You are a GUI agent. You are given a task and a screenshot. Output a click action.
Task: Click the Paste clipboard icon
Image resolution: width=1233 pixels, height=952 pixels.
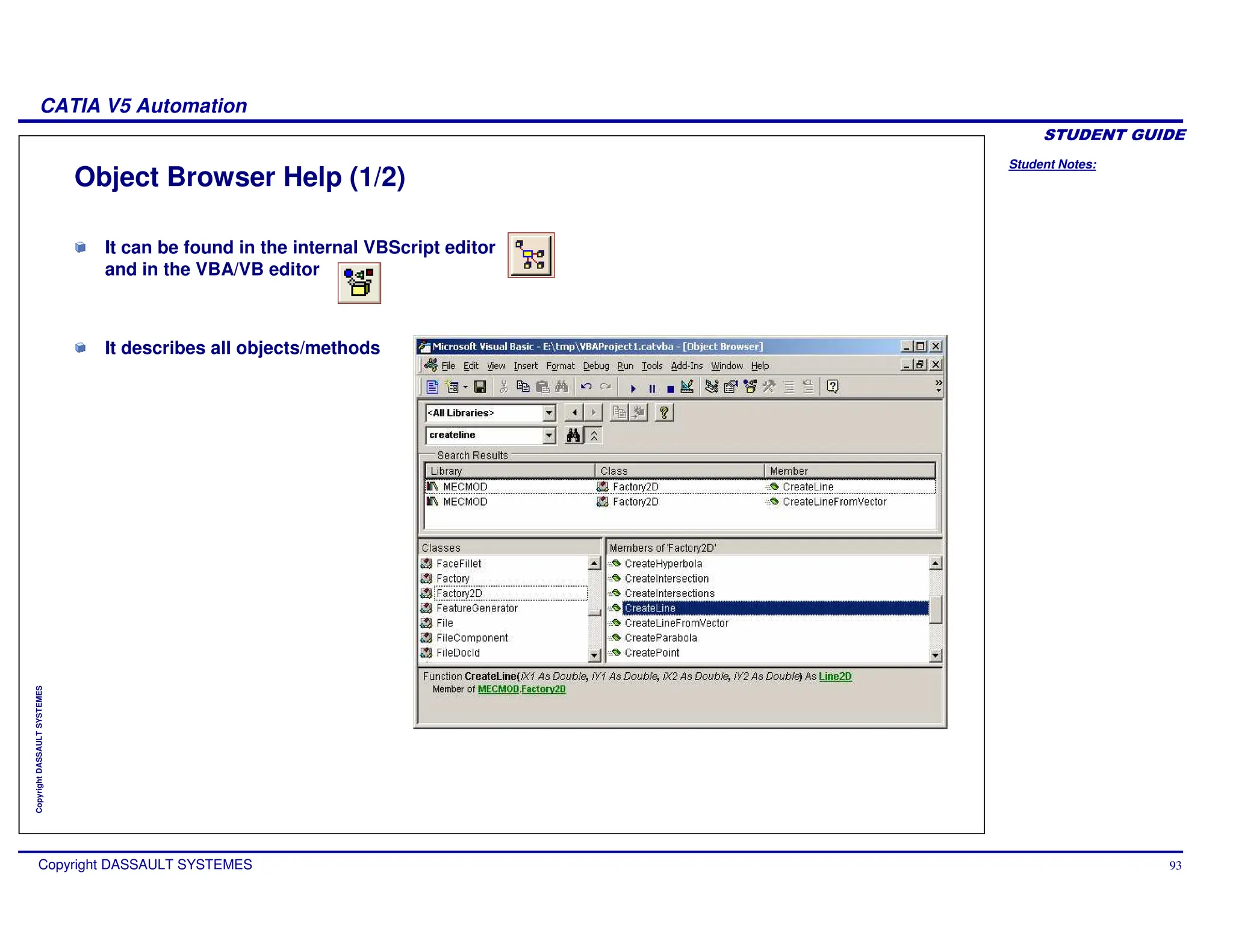[x=542, y=386]
